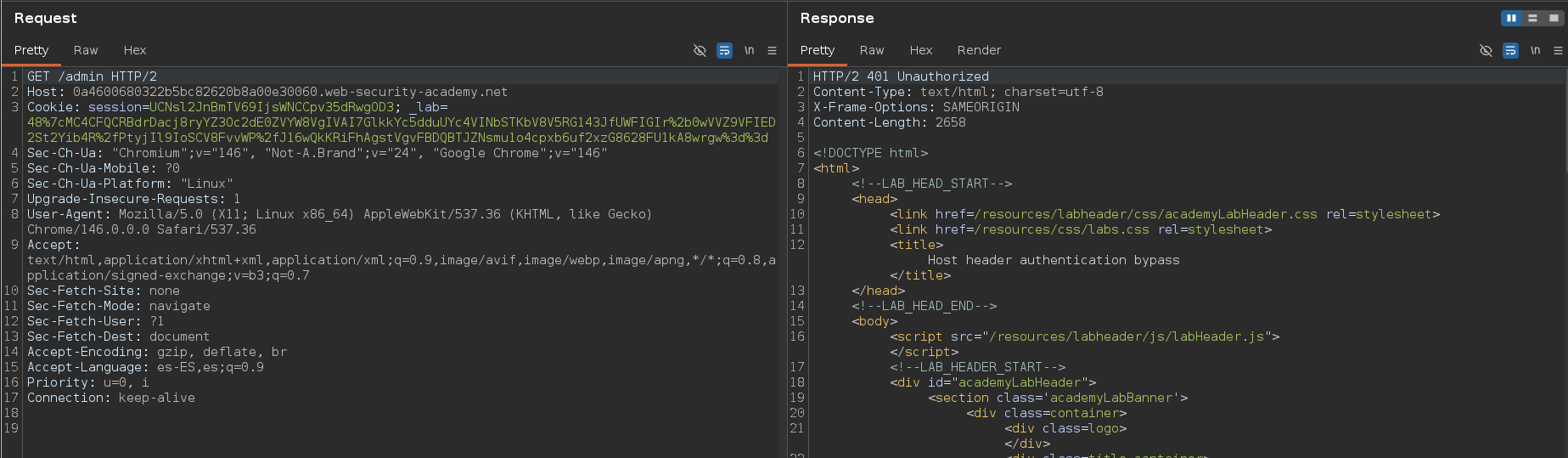Open the Response Render tab
This screenshot has height=458, width=1568.
pos(979,51)
